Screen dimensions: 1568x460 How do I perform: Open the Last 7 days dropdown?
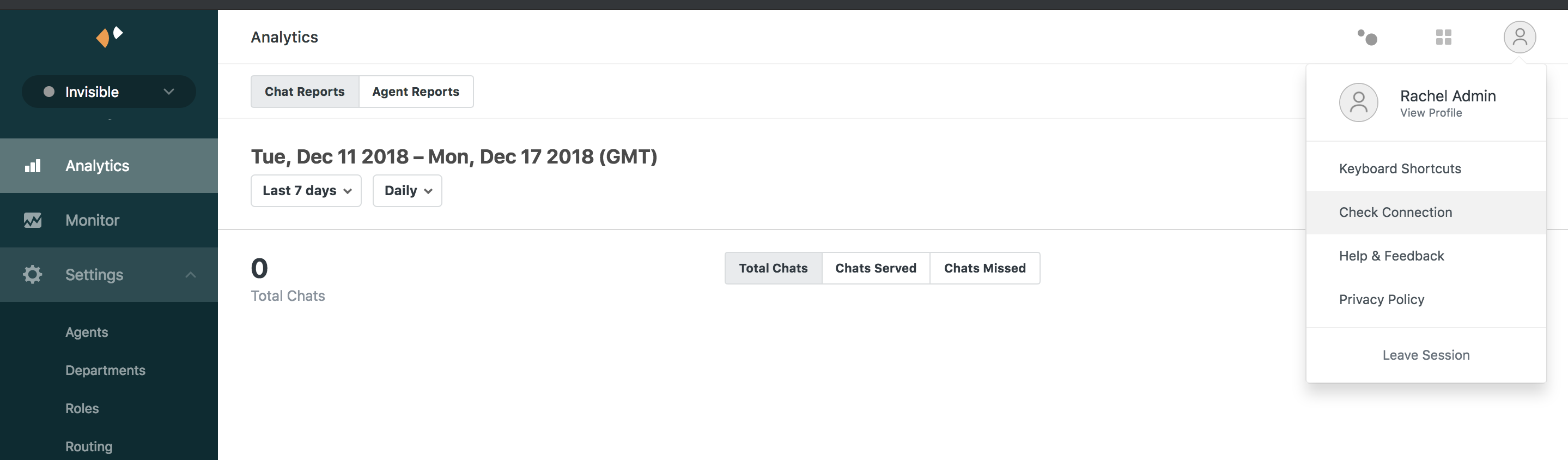click(306, 191)
